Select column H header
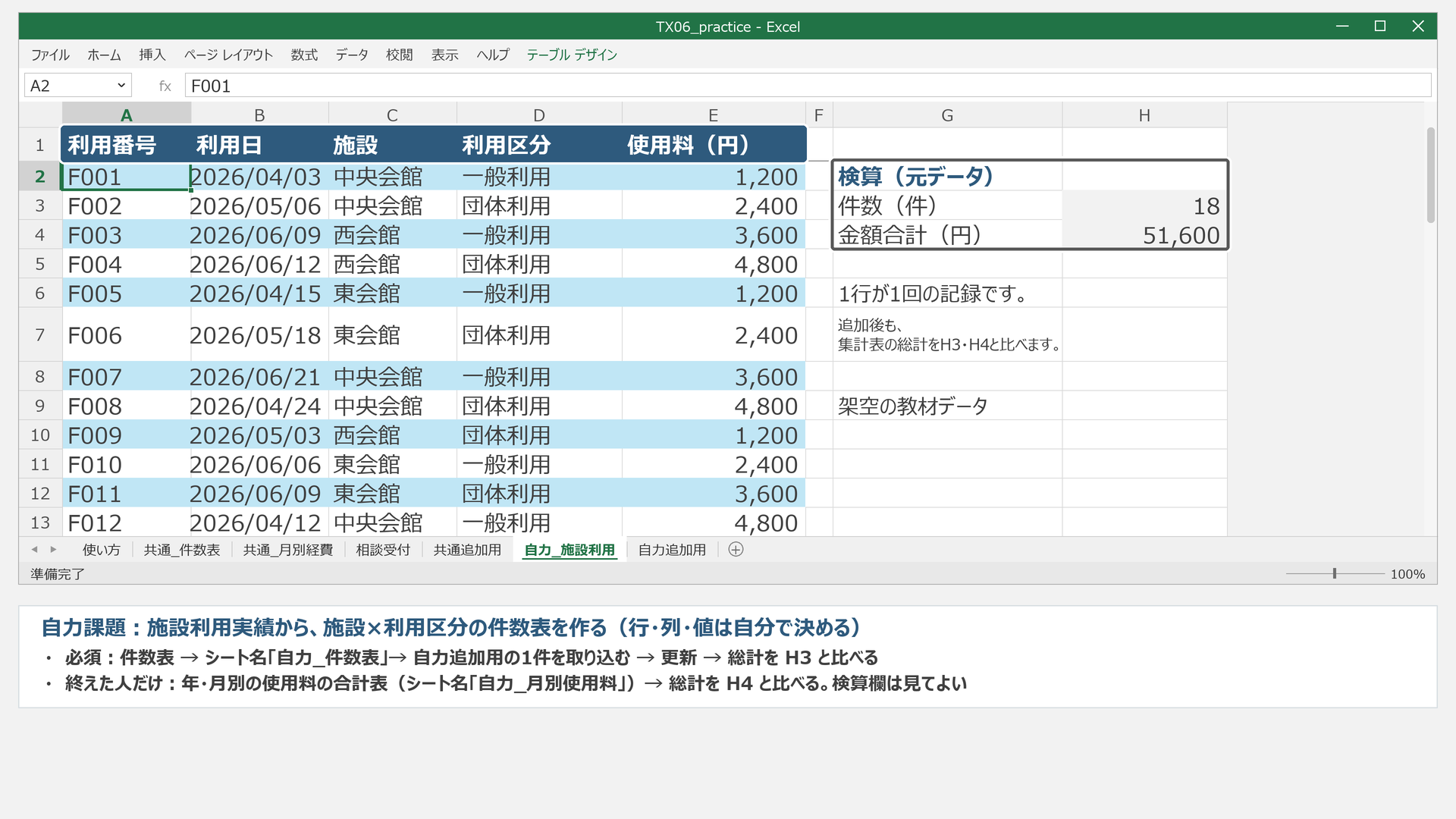 [1144, 115]
